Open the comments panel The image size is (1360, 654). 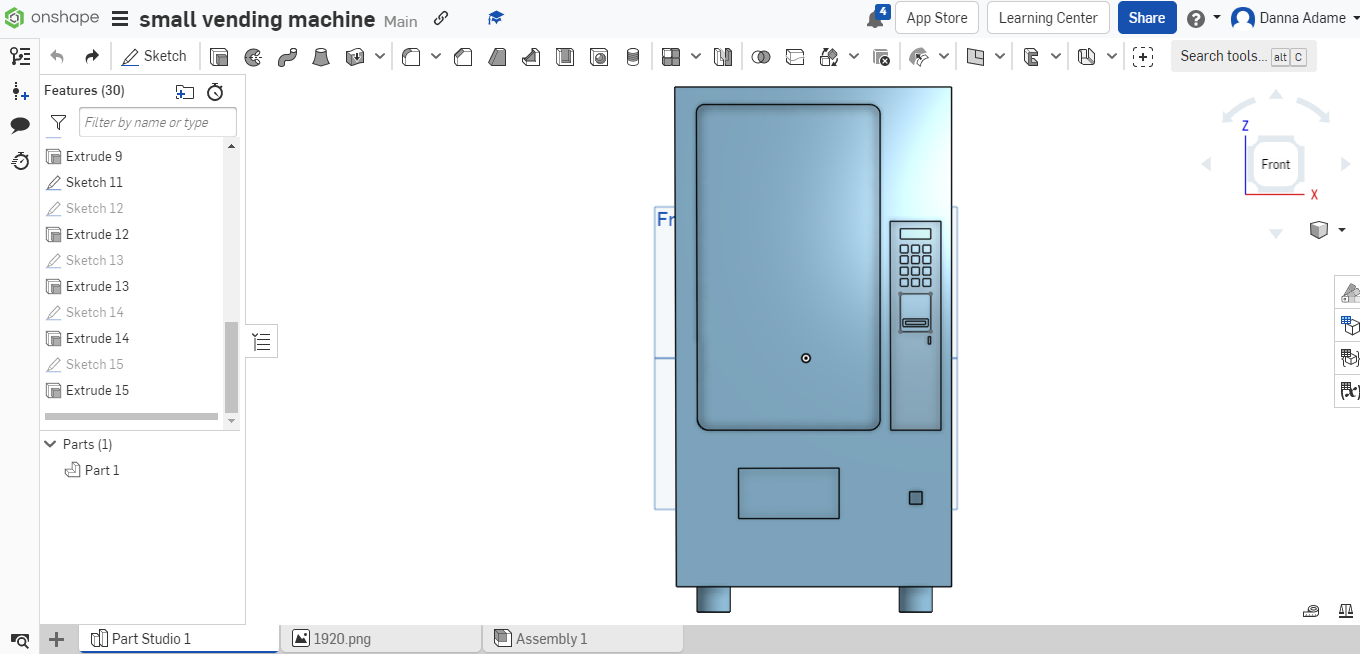(x=20, y=124)
